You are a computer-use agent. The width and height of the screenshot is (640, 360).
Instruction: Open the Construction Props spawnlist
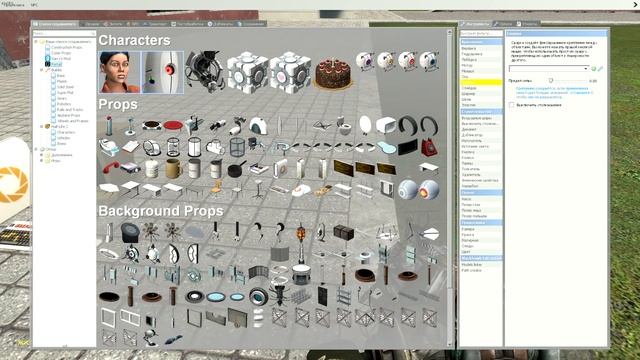pos(67,47)
